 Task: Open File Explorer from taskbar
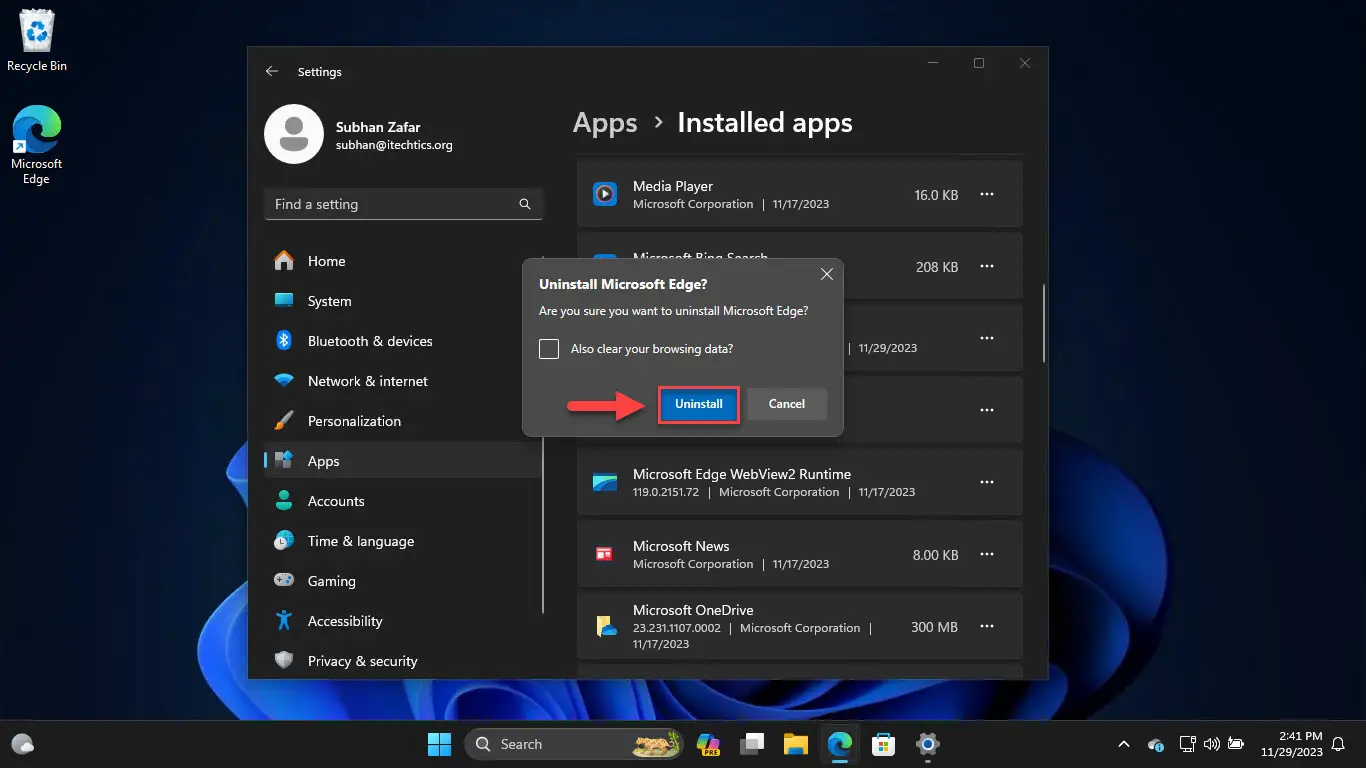tap(795, 744)
